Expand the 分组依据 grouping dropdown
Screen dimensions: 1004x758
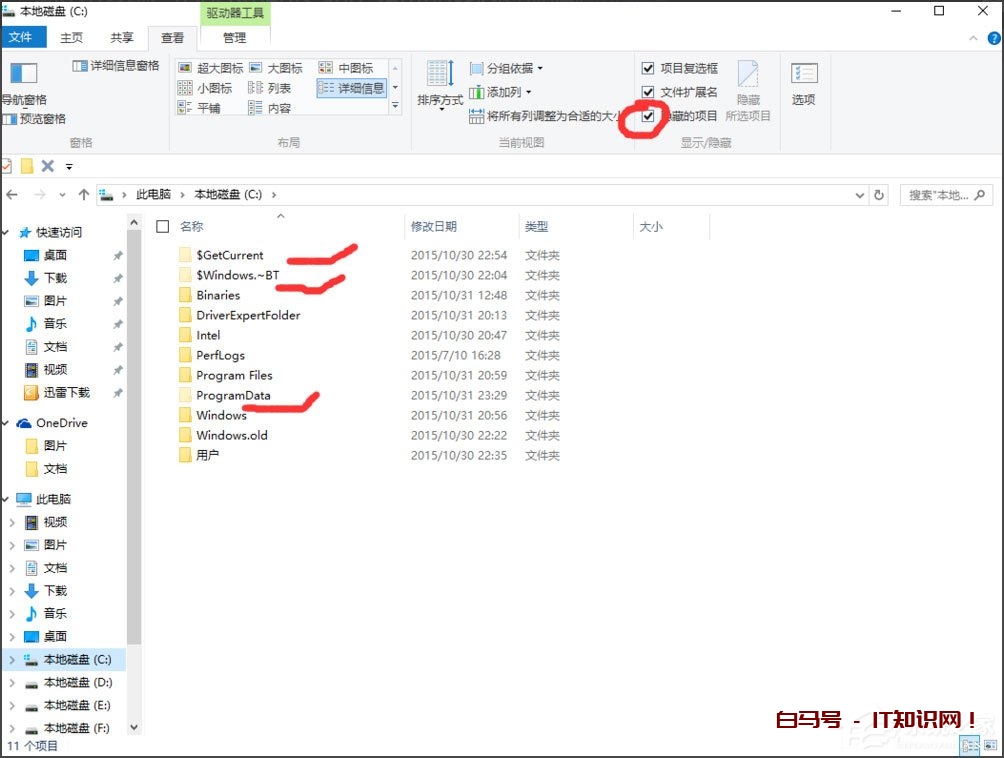click(x=512, y=68)
